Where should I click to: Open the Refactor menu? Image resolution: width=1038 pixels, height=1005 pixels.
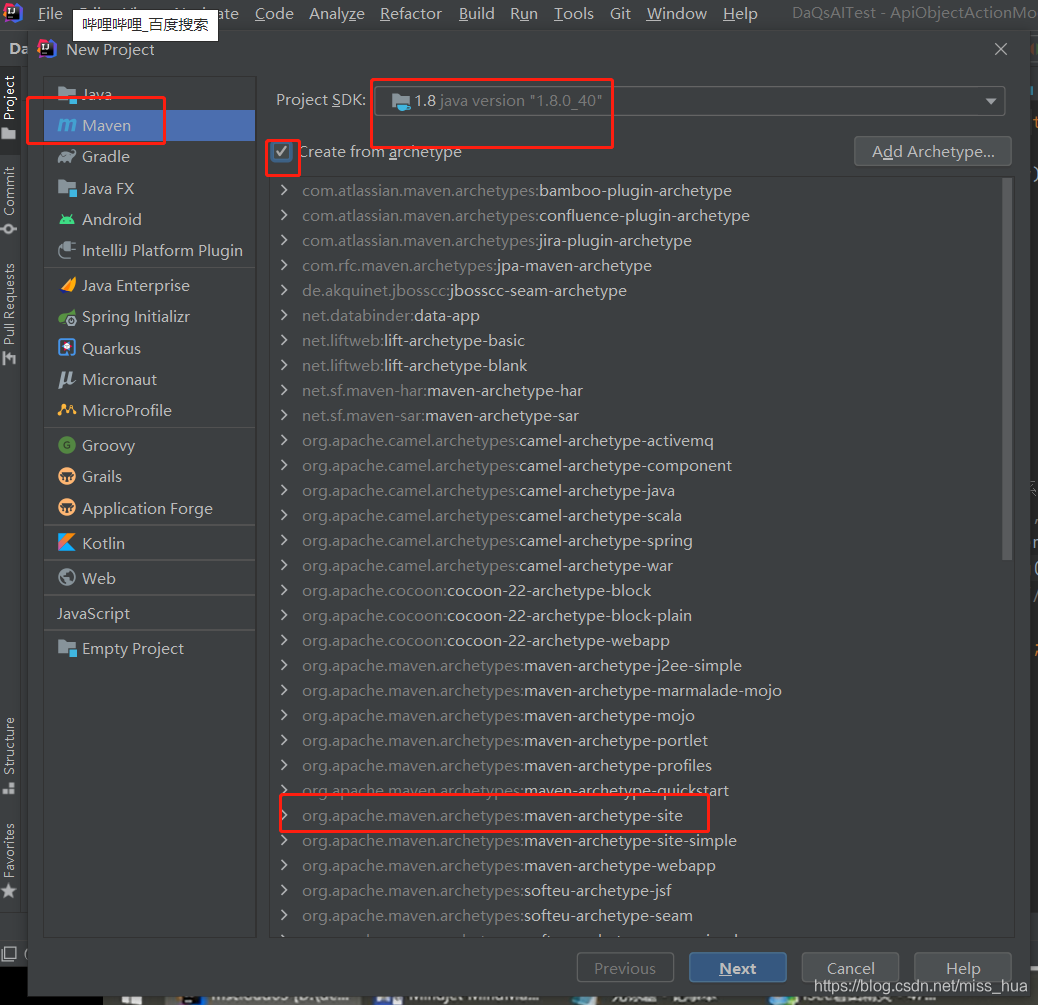(410, 13)
